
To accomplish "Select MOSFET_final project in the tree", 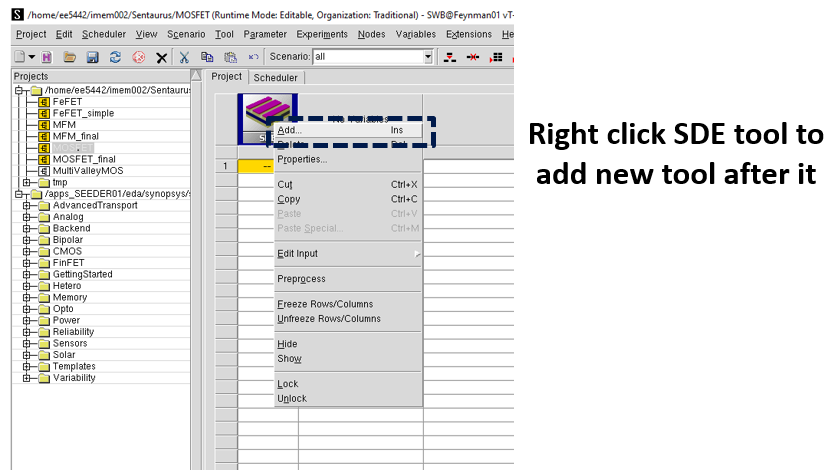I will [x=84, y=159].
